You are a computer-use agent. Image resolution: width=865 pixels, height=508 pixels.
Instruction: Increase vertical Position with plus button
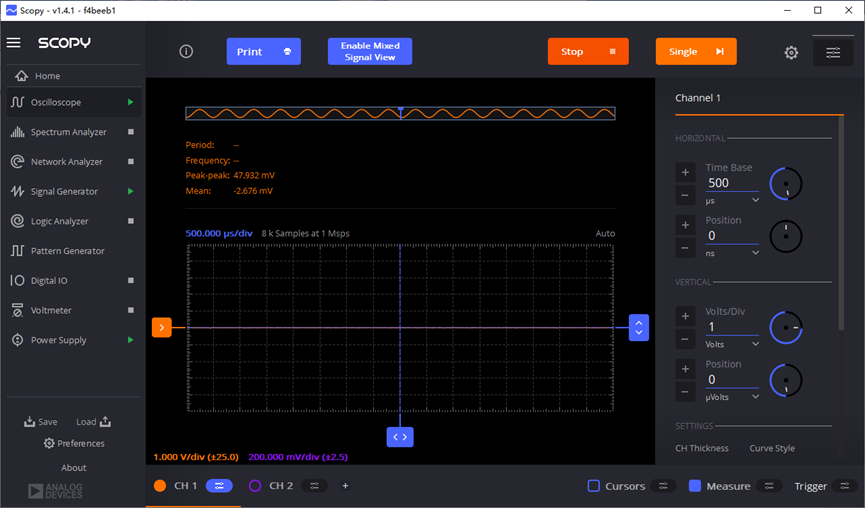point(685,368)
